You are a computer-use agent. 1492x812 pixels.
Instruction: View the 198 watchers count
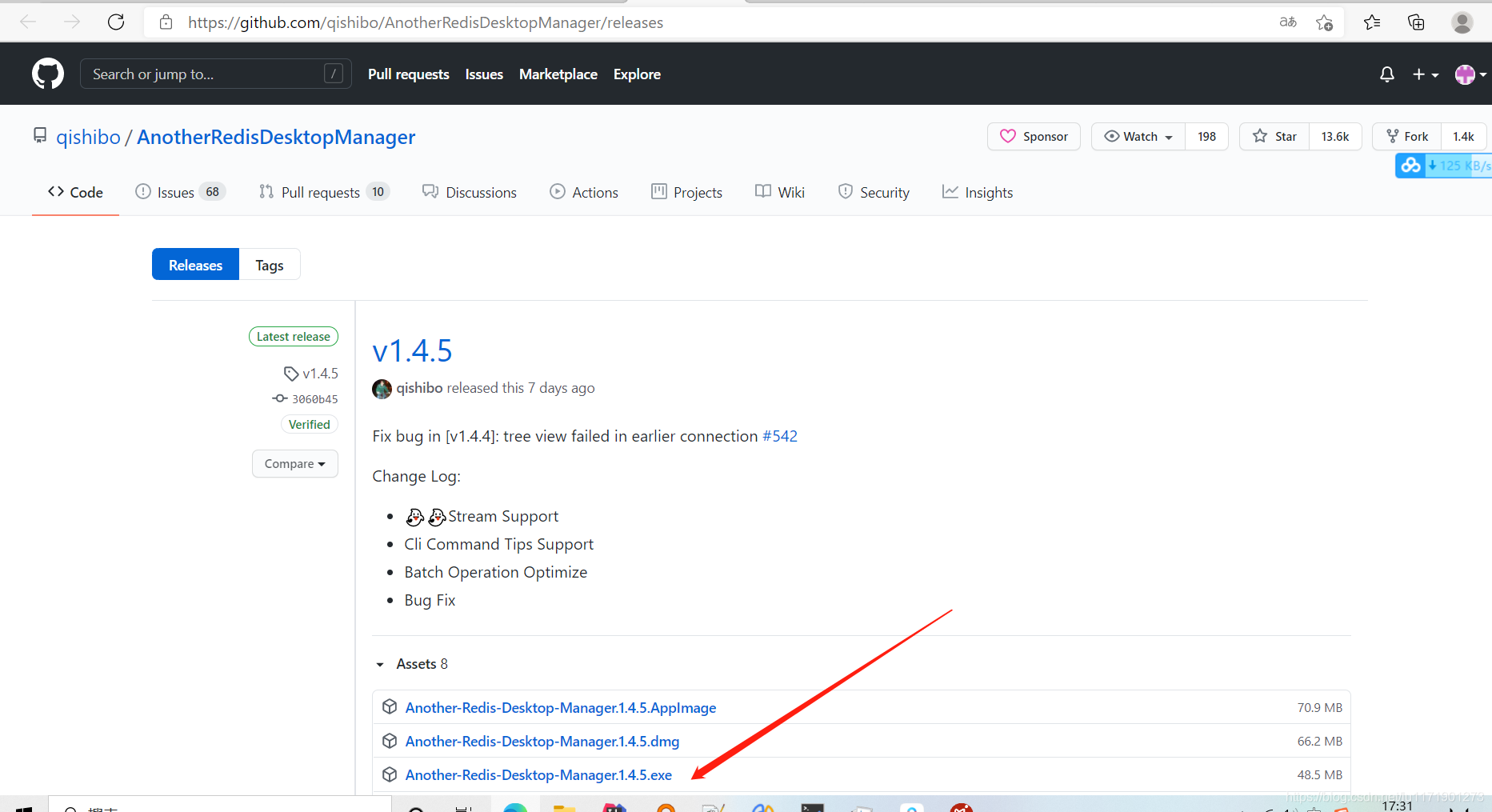1207,137
